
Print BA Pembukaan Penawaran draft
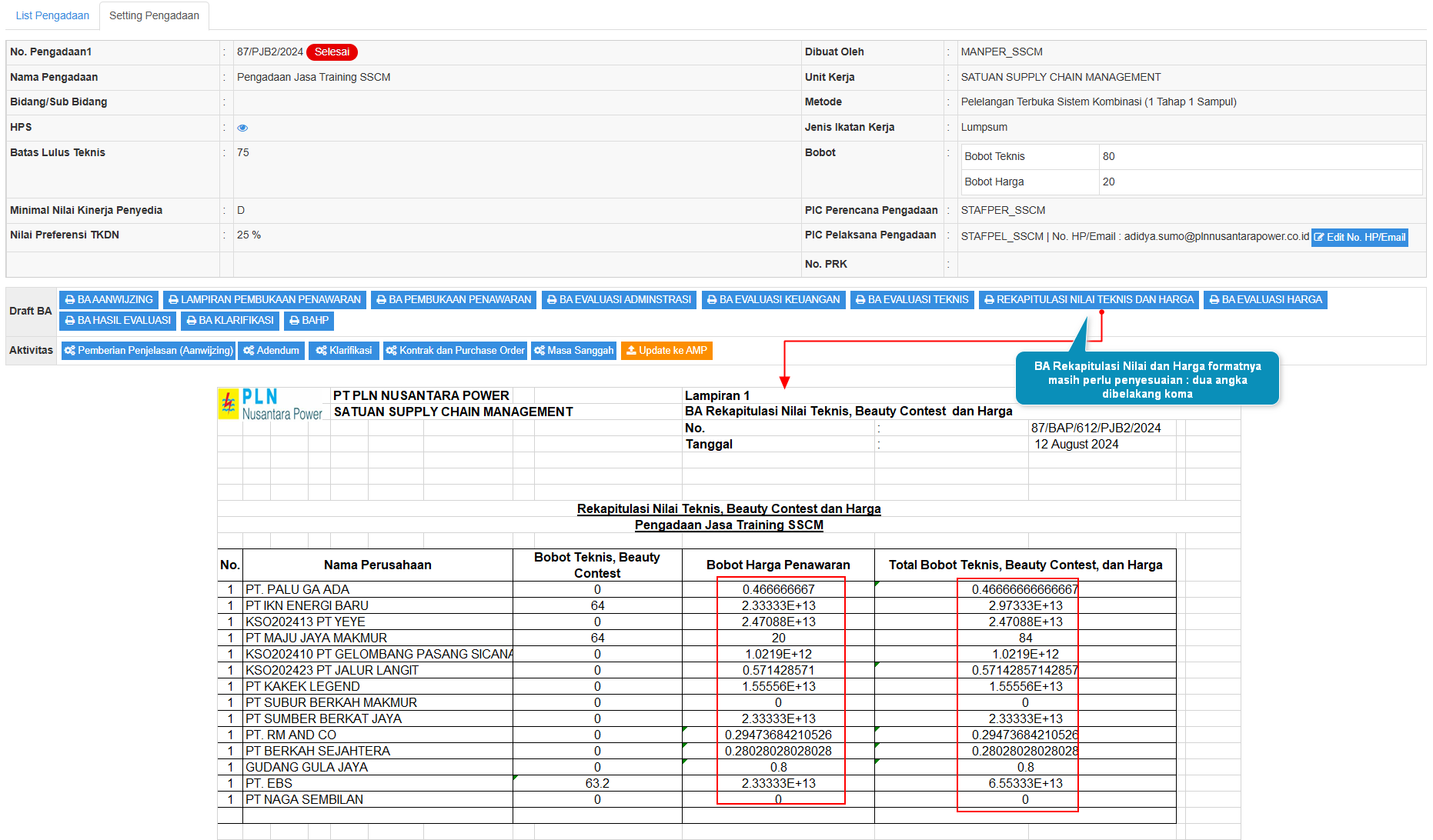453,300
